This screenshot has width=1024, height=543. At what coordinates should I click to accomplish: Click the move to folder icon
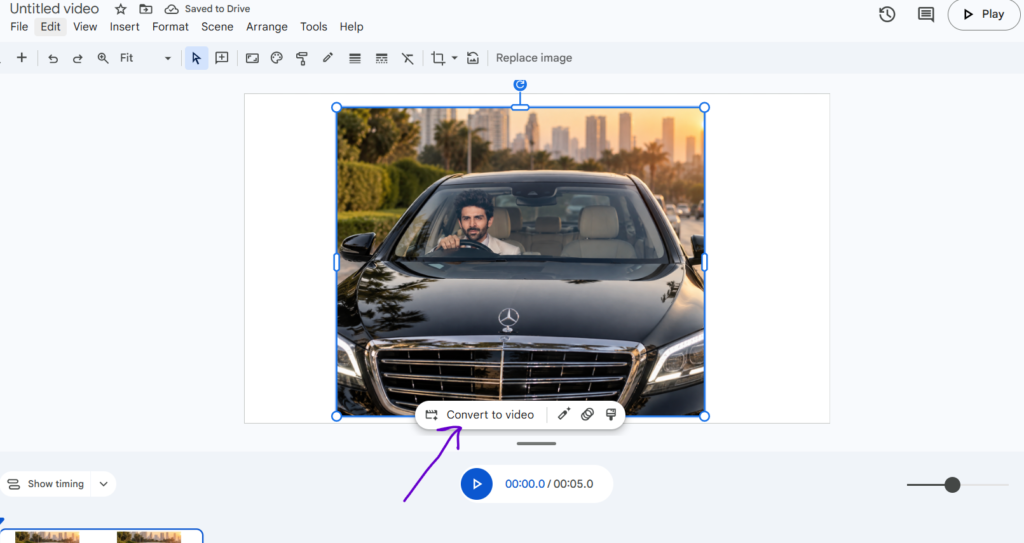146,9
